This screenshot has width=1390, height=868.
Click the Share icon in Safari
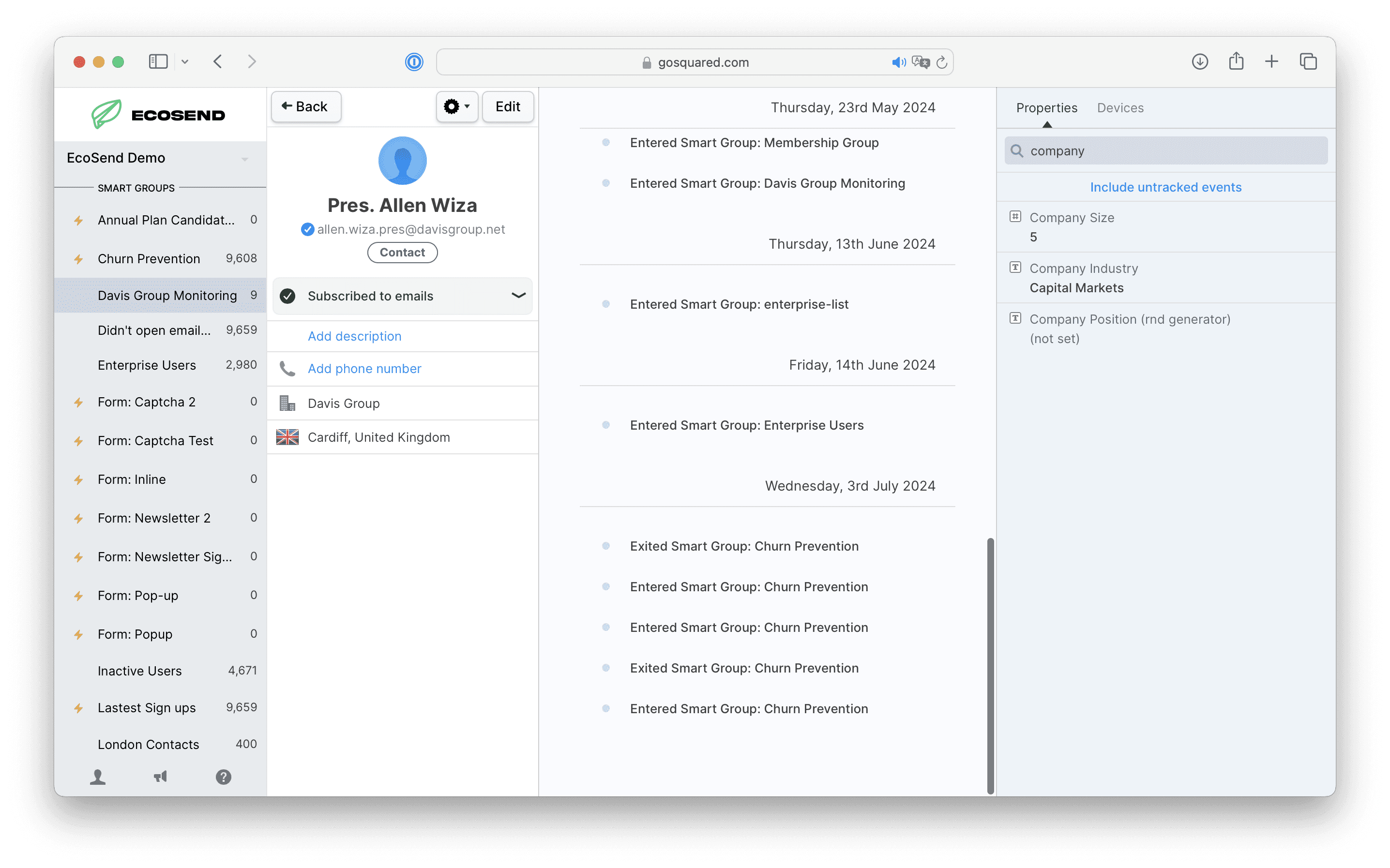(1236, 61)
